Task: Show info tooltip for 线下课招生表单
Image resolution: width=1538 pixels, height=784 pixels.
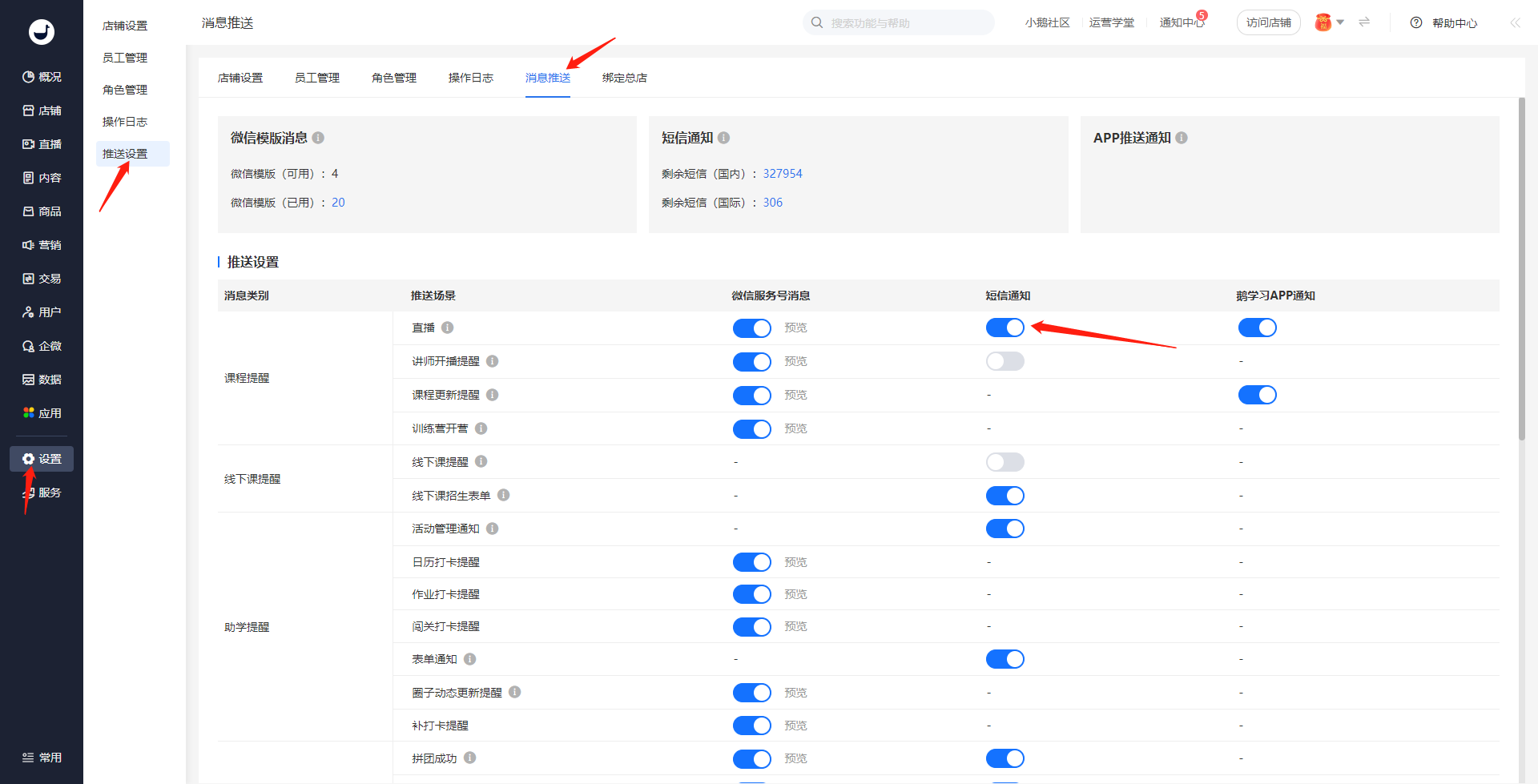Action: 504,495
